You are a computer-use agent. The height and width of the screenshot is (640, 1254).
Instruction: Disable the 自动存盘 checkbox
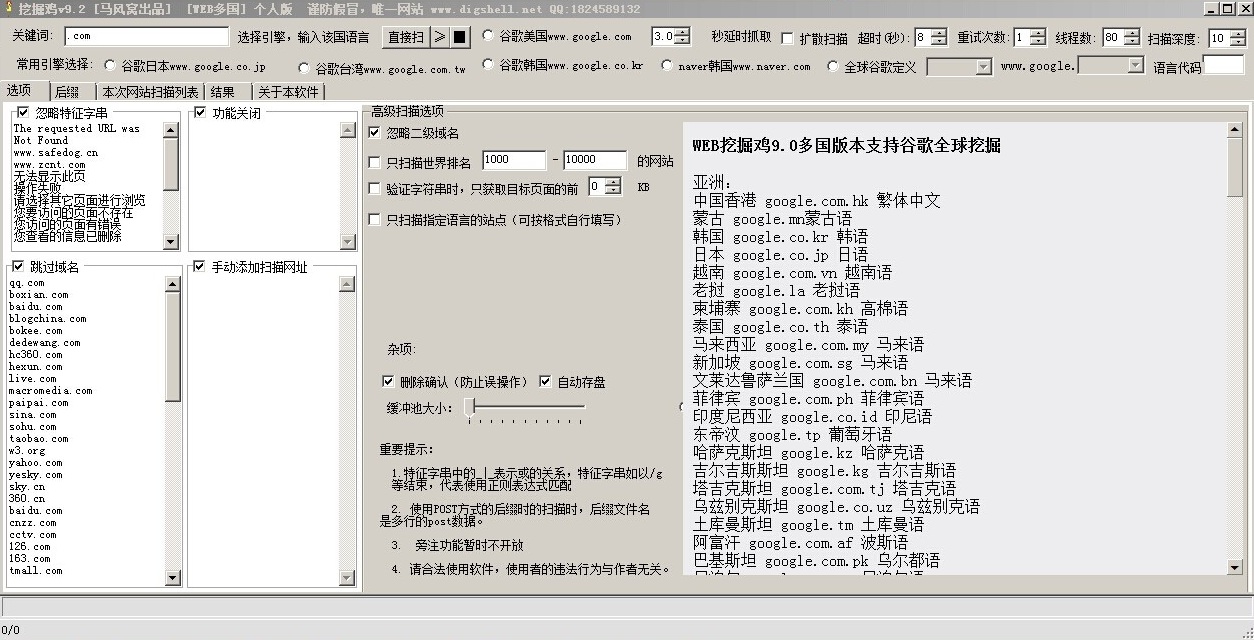tap(545, 381)
